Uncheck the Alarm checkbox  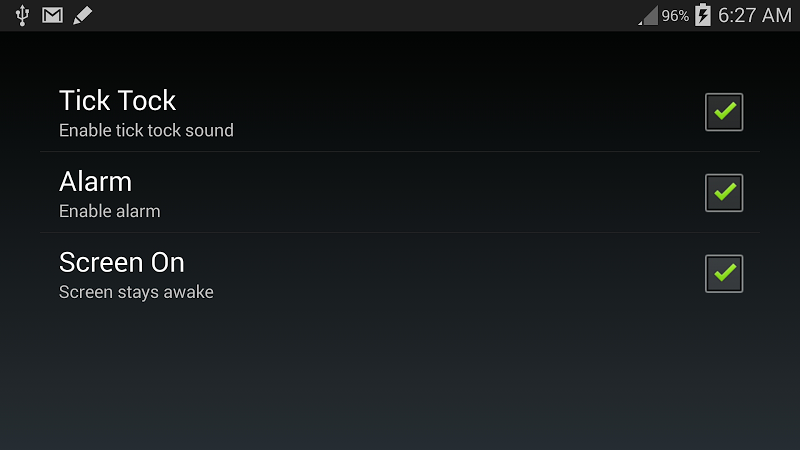(724, 193)
